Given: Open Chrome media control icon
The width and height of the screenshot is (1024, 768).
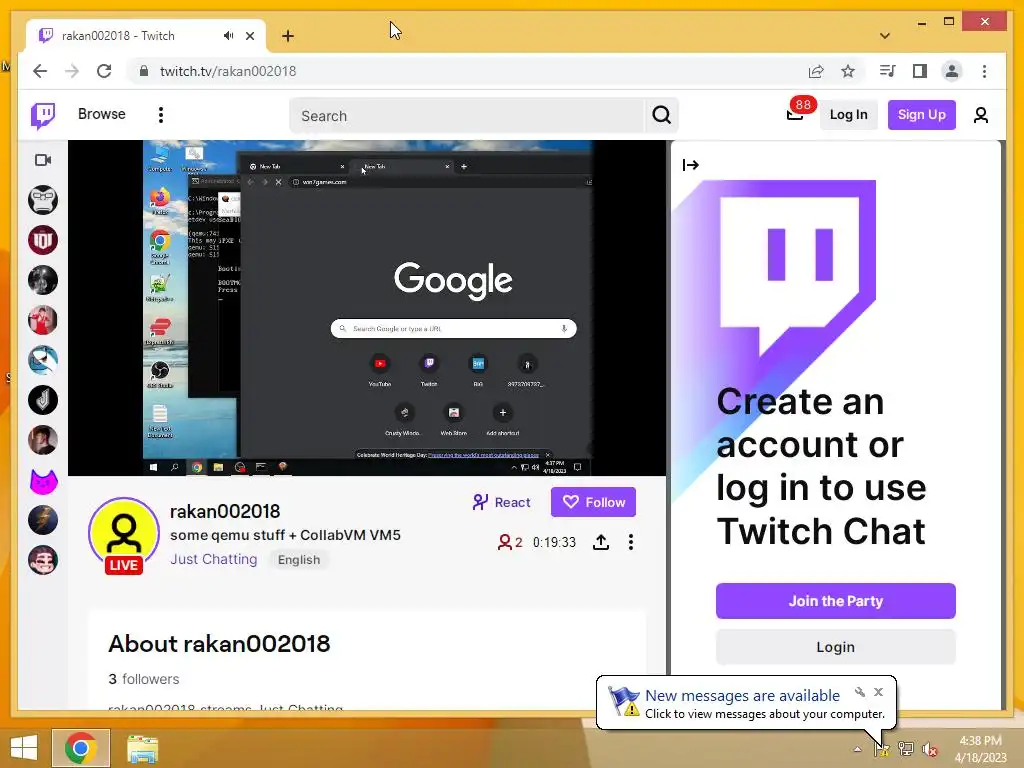Looking at the screenshot, I should [x=887, y=71].
